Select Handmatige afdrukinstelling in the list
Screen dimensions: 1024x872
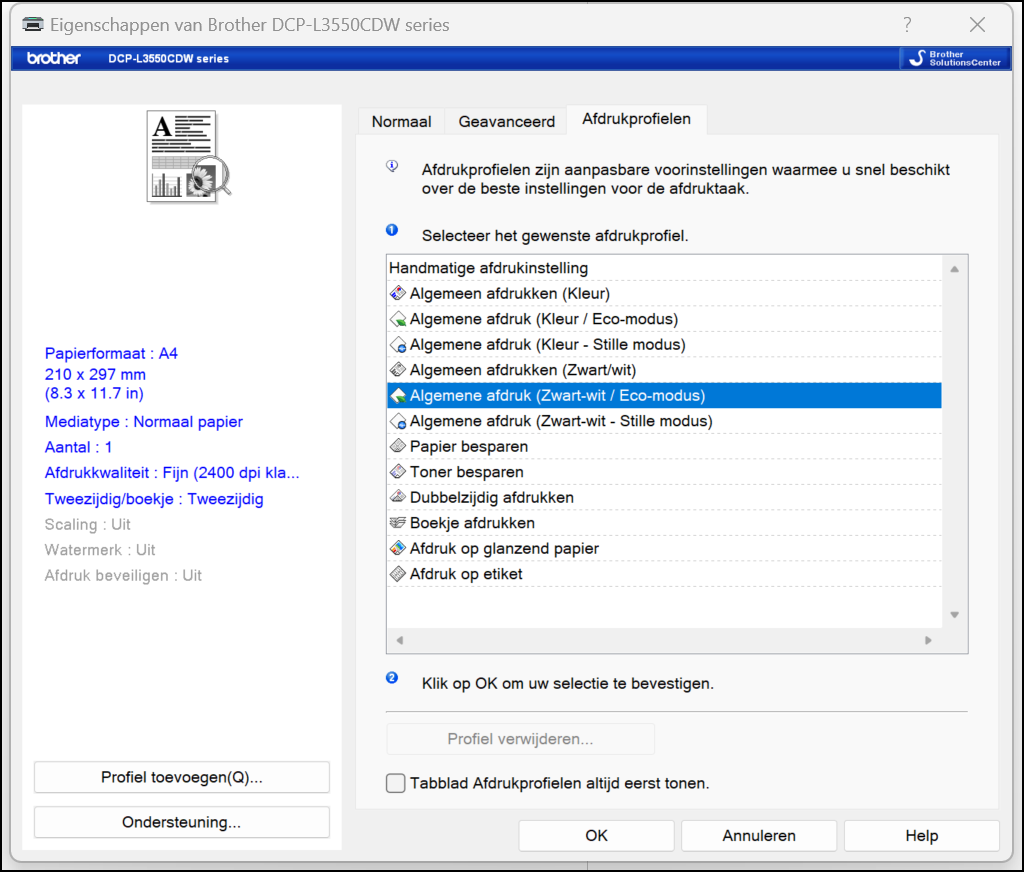coord(488,268)
